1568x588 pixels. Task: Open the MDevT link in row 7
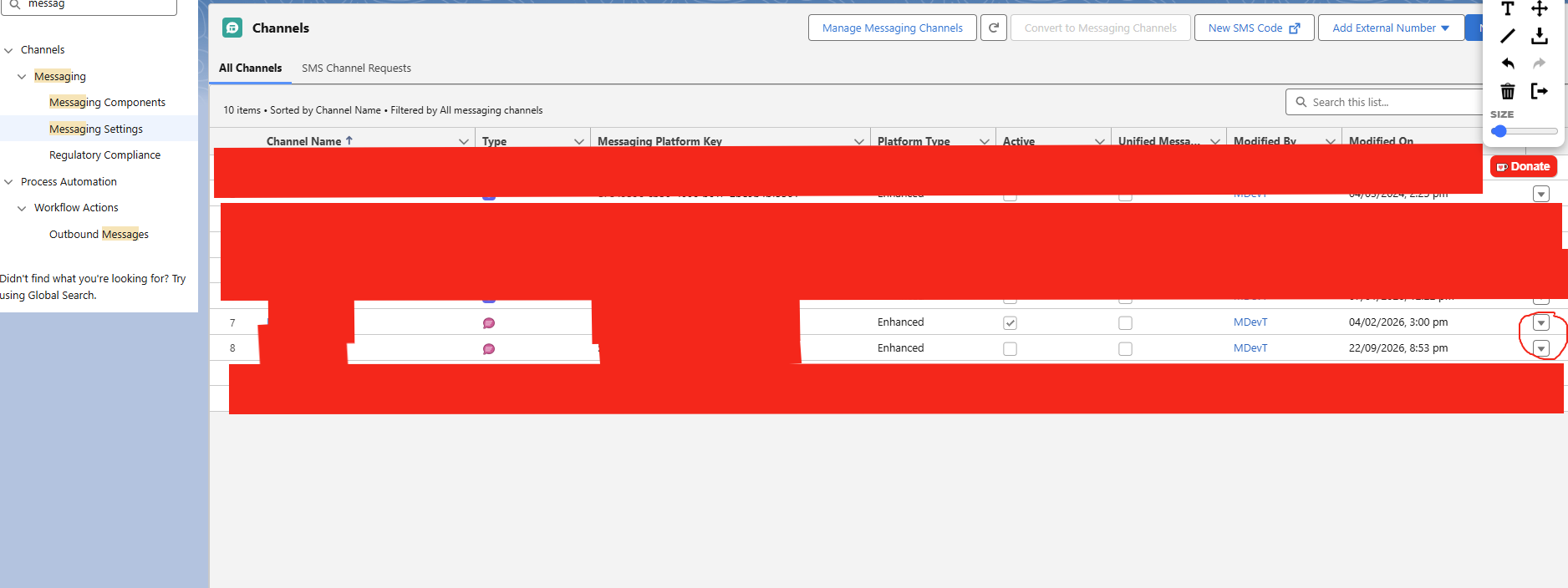1250,322
